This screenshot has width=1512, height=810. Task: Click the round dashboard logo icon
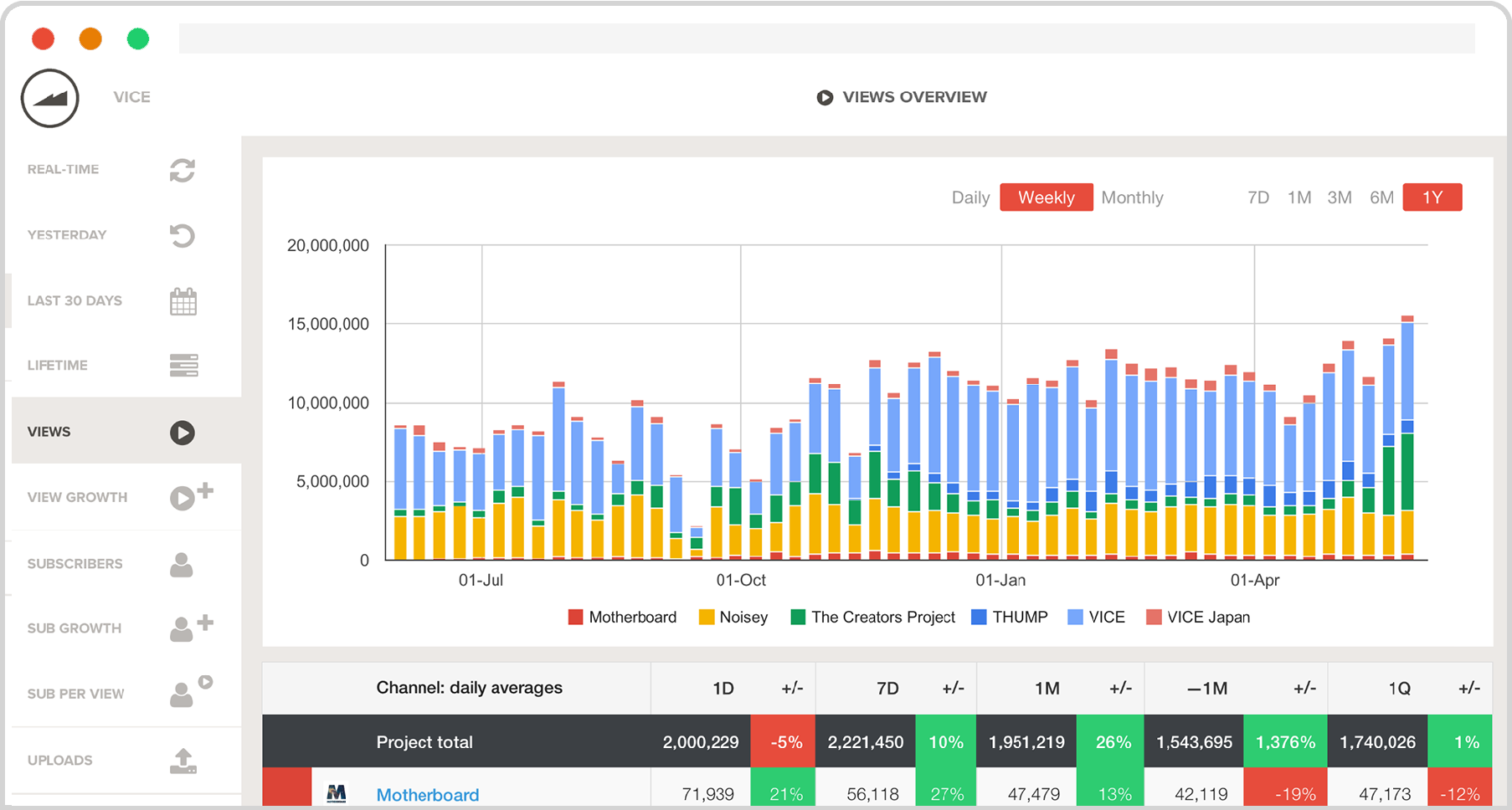click(x=50, y=98)
